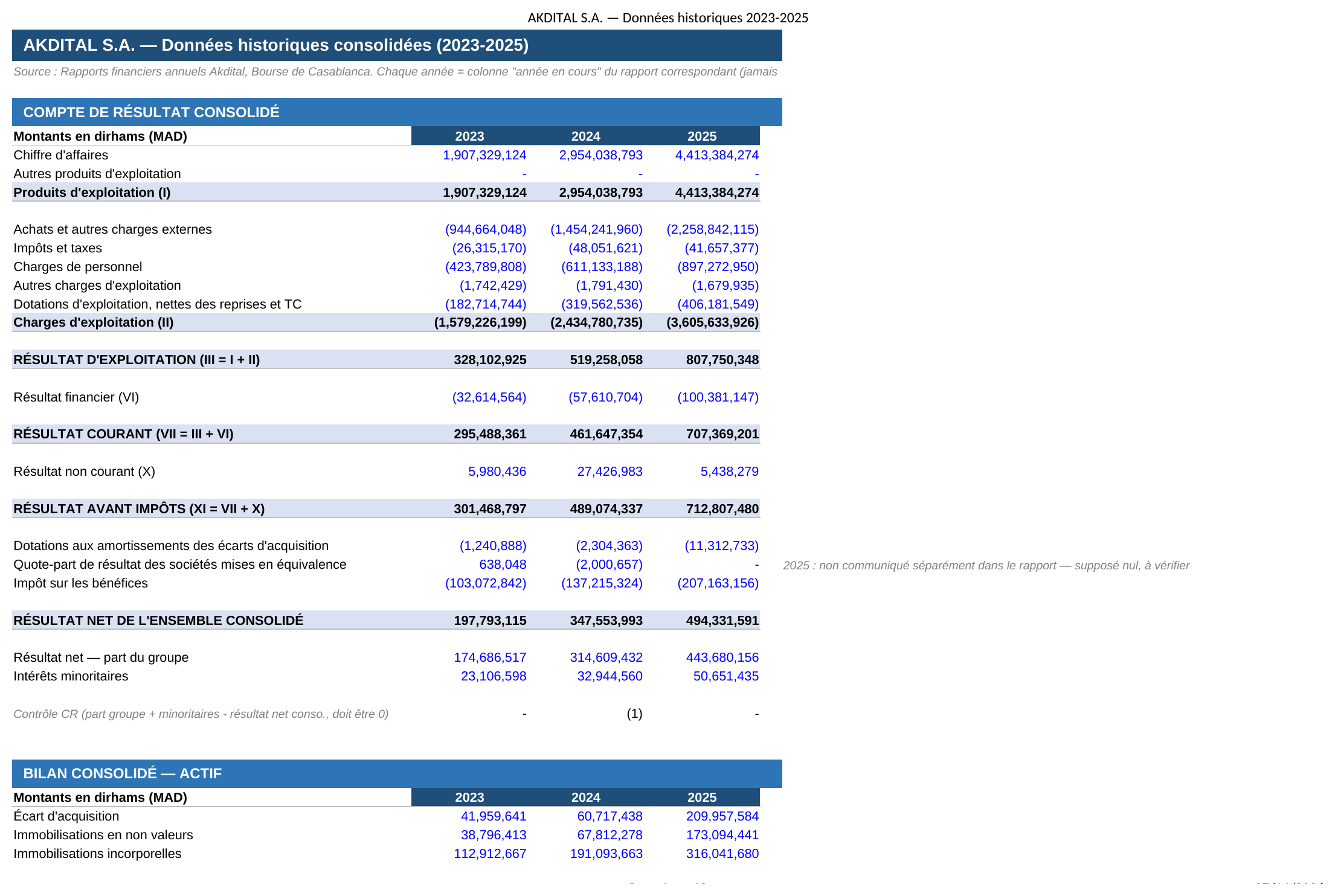This screenshot has width=1335, height=896.
Task: Select the 2025 Immobilisations incorporelles value
Action: click(722, 854)
